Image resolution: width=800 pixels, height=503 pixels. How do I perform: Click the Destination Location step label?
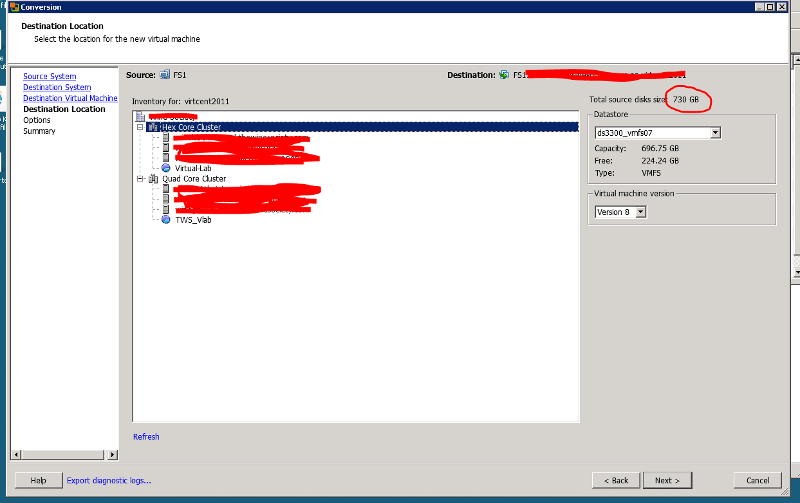tap(64, 109)
